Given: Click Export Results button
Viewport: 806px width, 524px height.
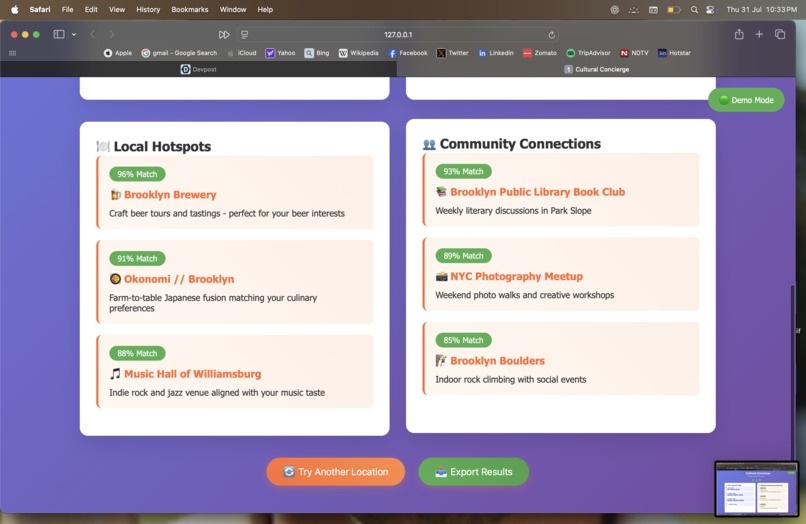Looking at the screenshot, I should (473, 472).
